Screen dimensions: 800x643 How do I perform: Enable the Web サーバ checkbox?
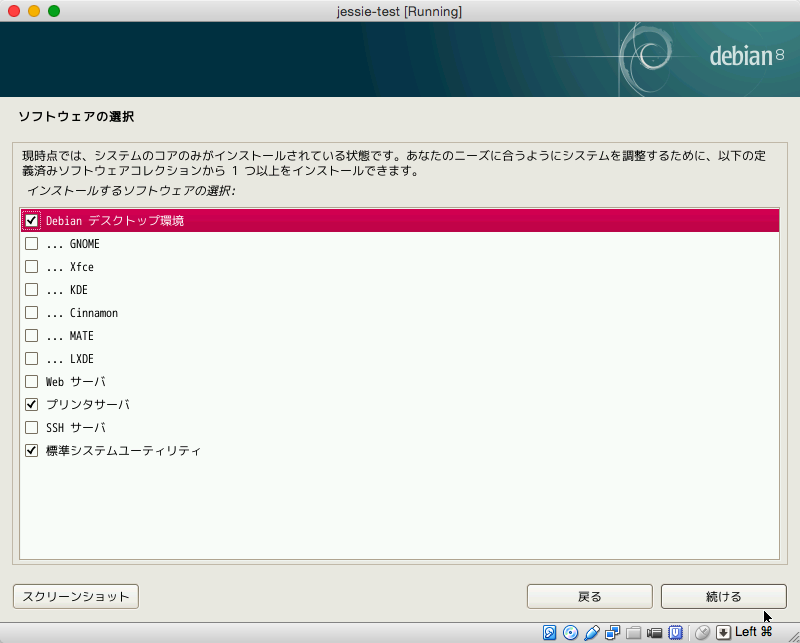[x=32, y=381]
